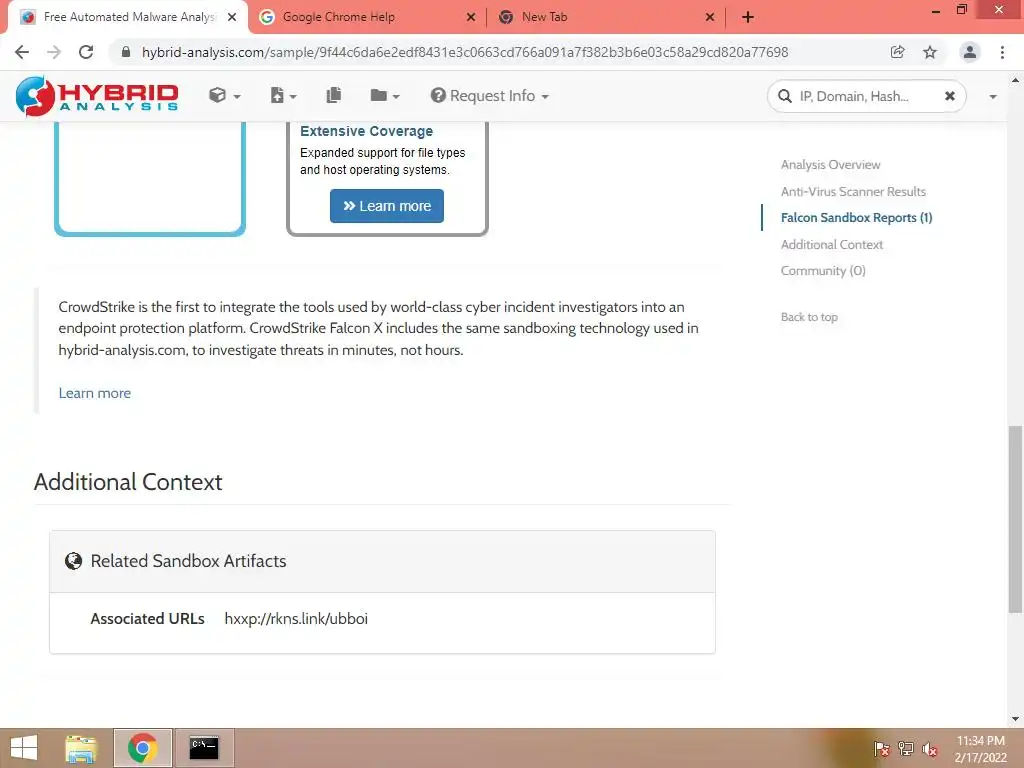Click the Extensive Coverage heading
This screenshot has height=768, width=1024.
click(x=366, y=131)
